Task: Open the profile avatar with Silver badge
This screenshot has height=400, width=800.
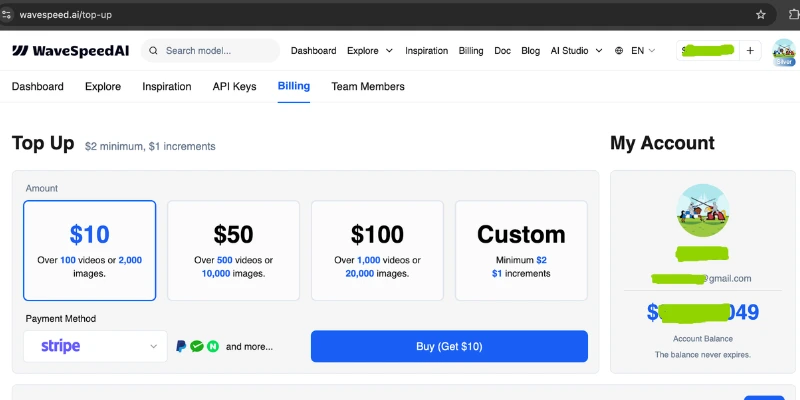Action: pyautogui.click(x=784, y=52)
